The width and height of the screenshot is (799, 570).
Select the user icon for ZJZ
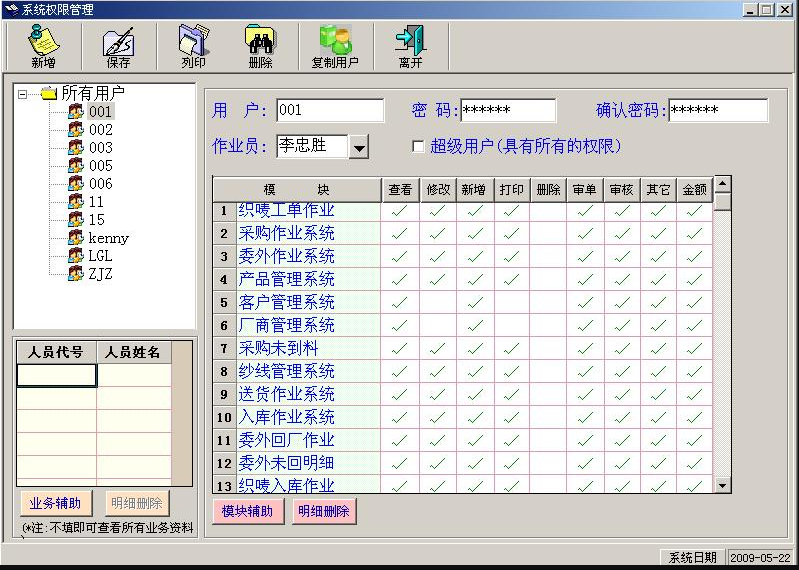75,274
